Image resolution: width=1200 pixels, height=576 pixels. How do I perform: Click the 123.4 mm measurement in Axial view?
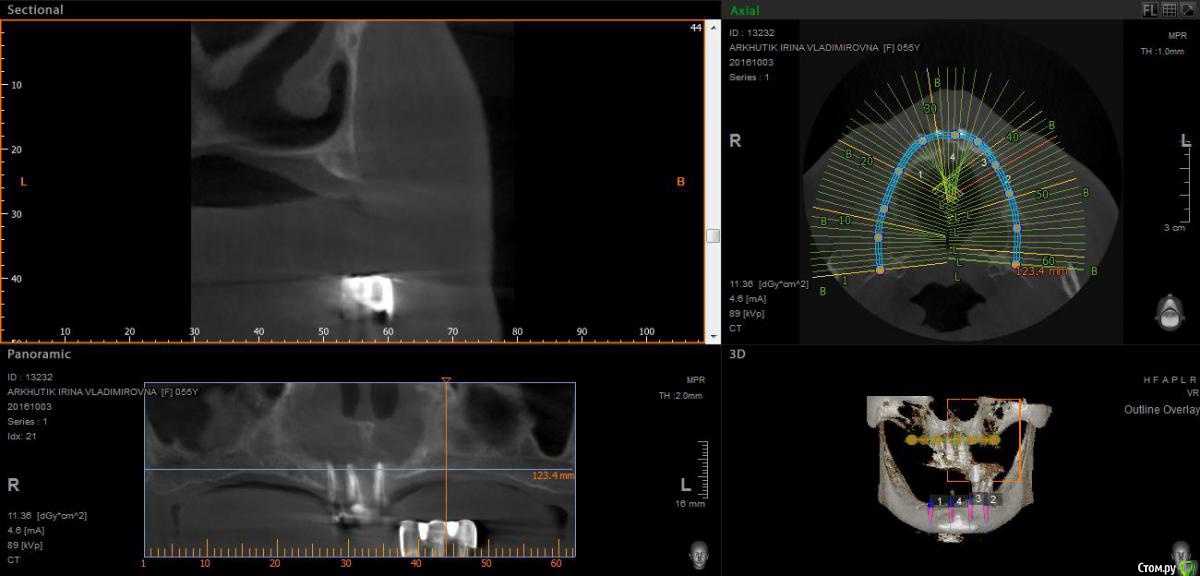1041,270
